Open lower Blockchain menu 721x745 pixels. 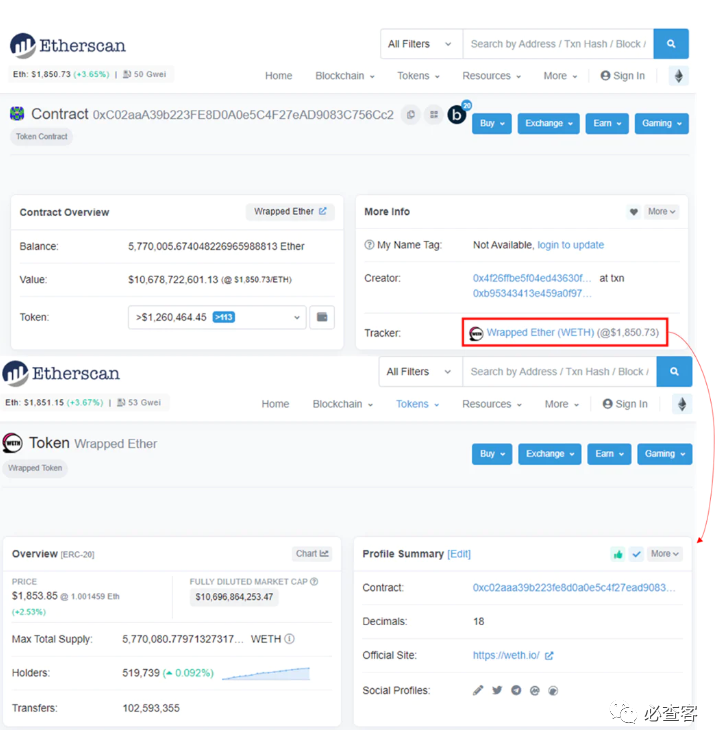(x=343, y=404)
